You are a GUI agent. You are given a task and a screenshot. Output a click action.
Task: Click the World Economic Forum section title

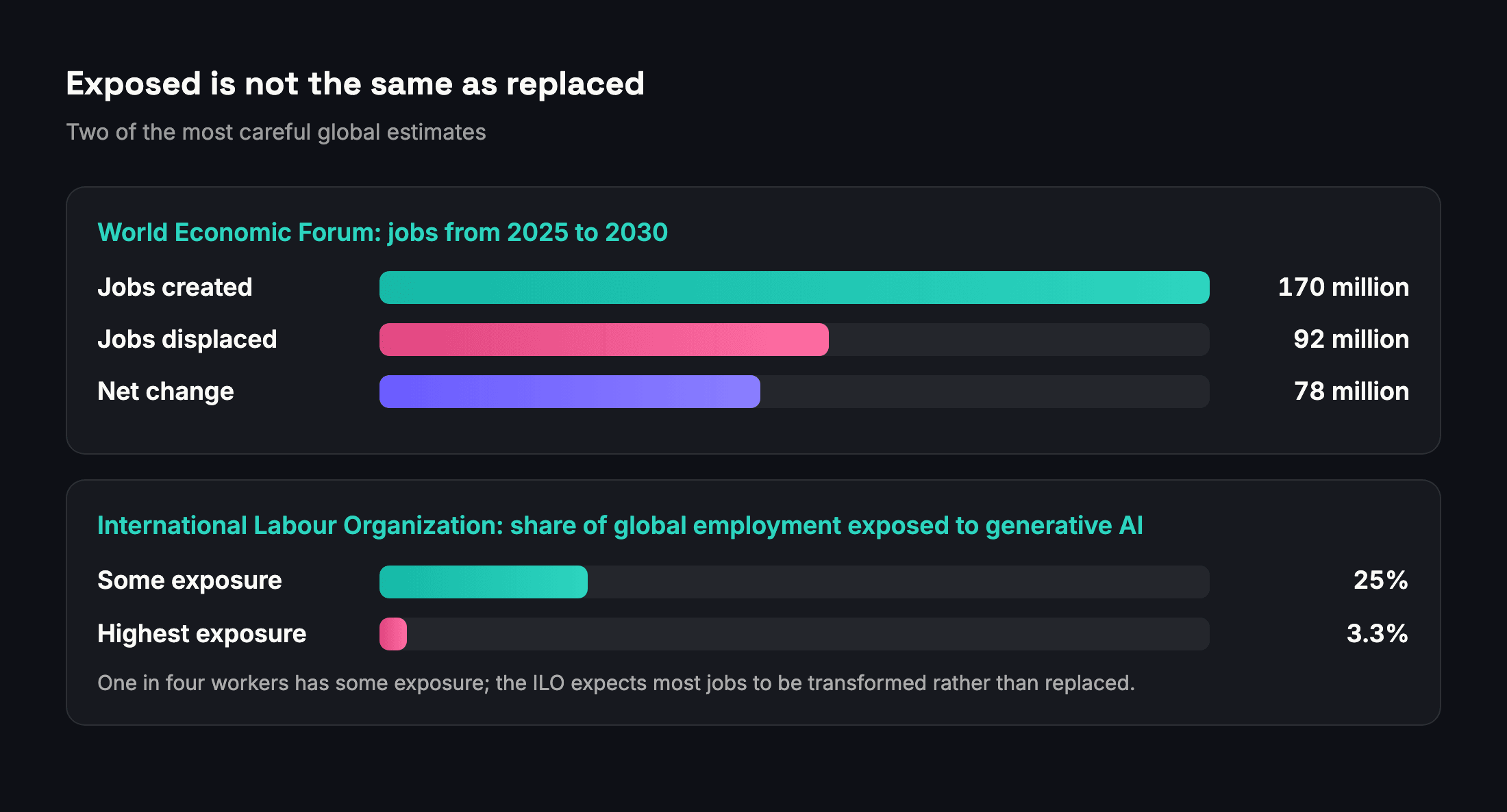[382, 233]
